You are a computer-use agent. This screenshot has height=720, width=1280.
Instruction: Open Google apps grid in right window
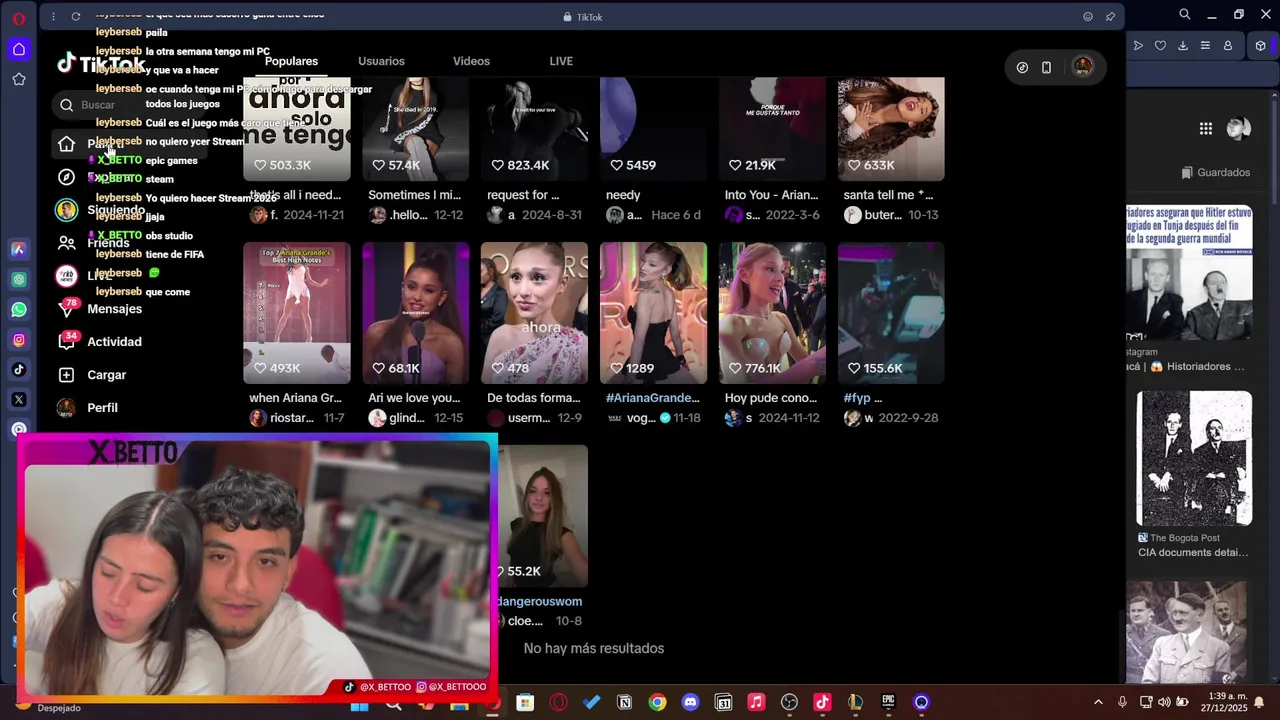pos(1205,128)
